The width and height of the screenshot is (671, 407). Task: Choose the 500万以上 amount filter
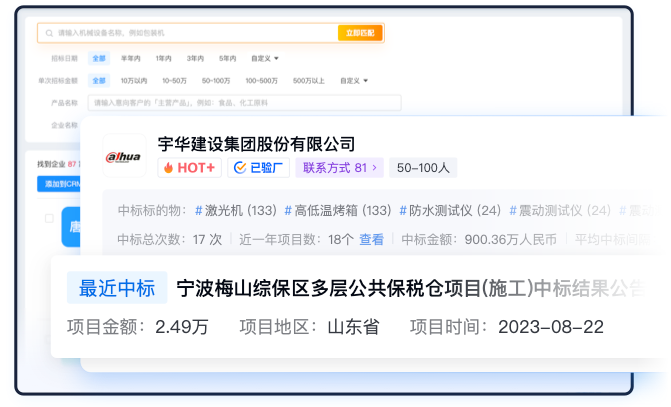point(309,80)
